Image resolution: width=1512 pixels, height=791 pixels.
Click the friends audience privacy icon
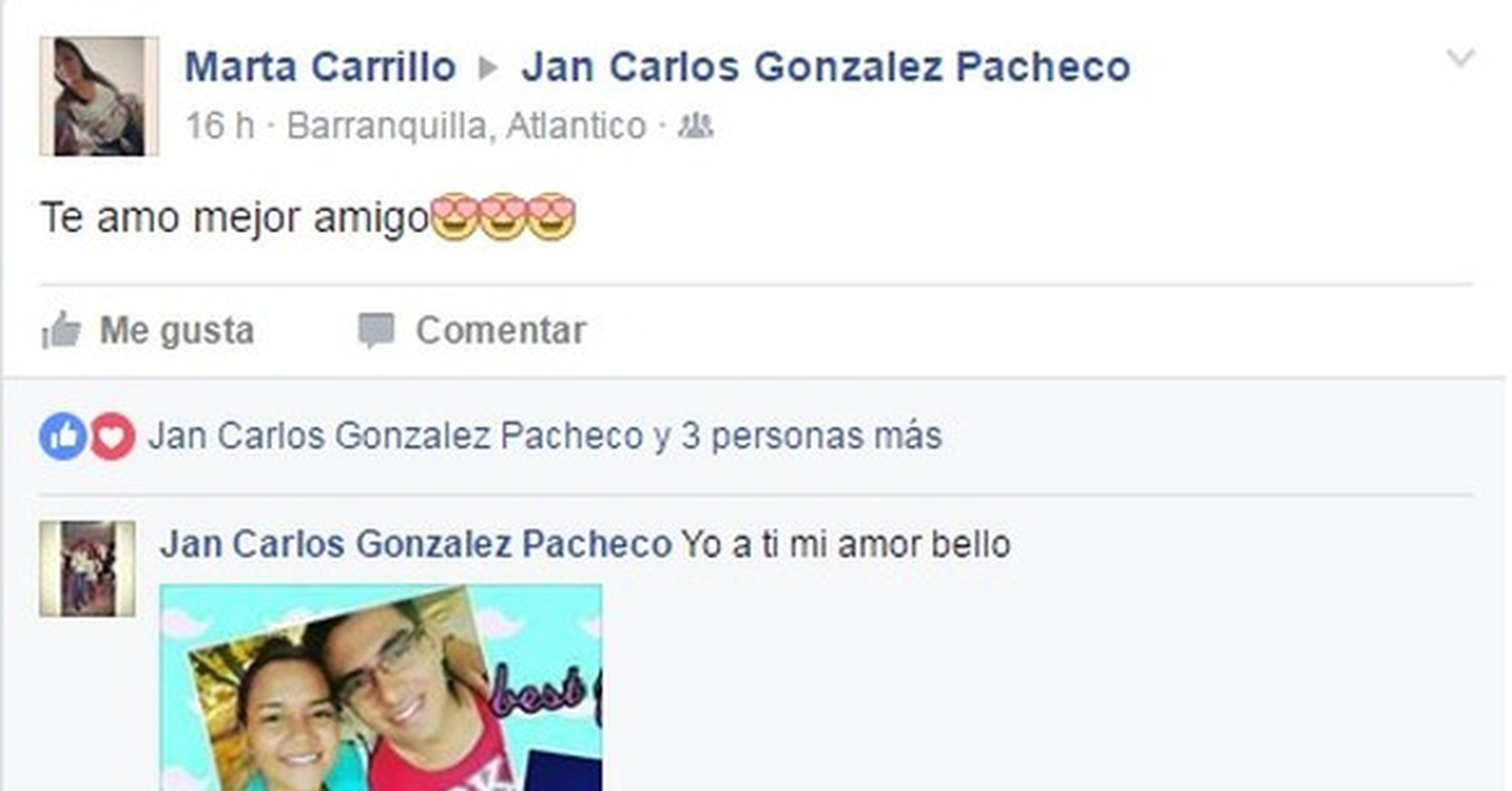tap(696, 125)
